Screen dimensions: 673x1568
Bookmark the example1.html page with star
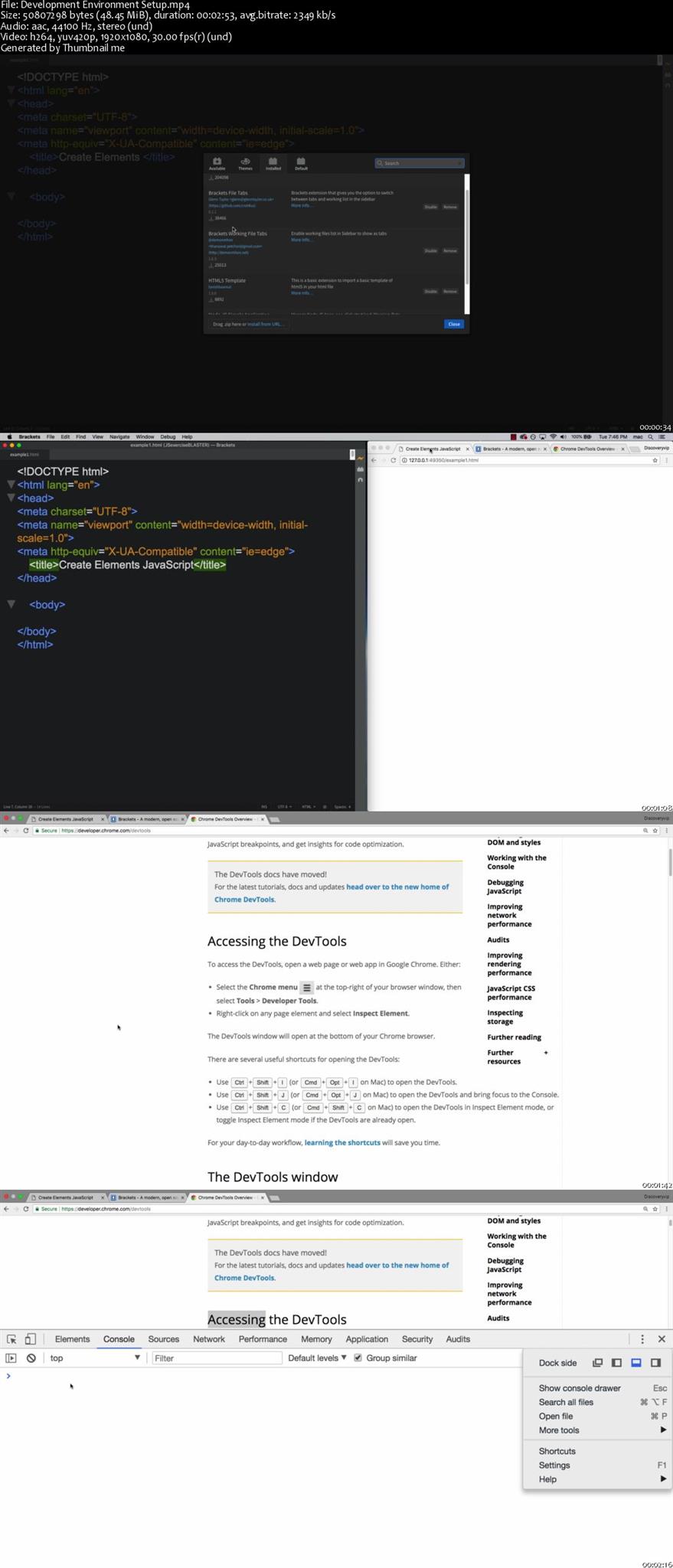point(655,460)
